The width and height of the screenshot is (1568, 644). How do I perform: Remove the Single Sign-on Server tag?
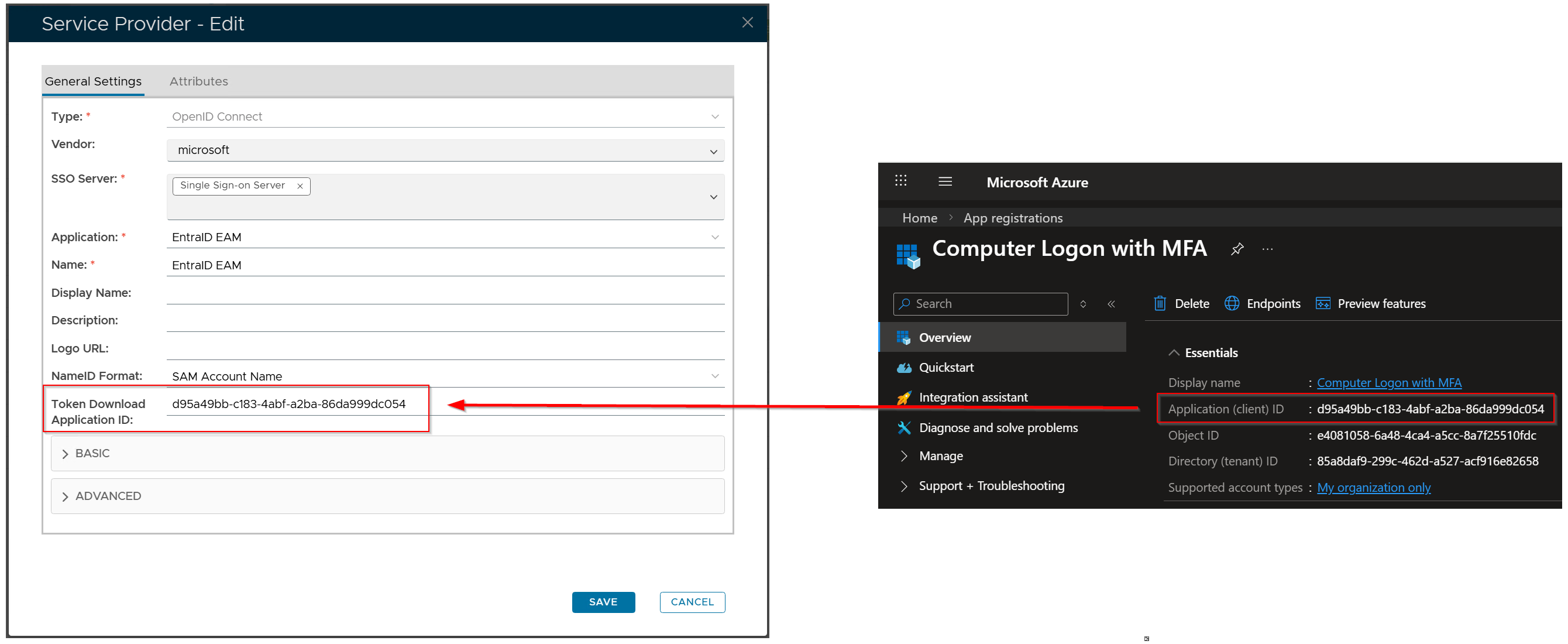click(300, 186)
